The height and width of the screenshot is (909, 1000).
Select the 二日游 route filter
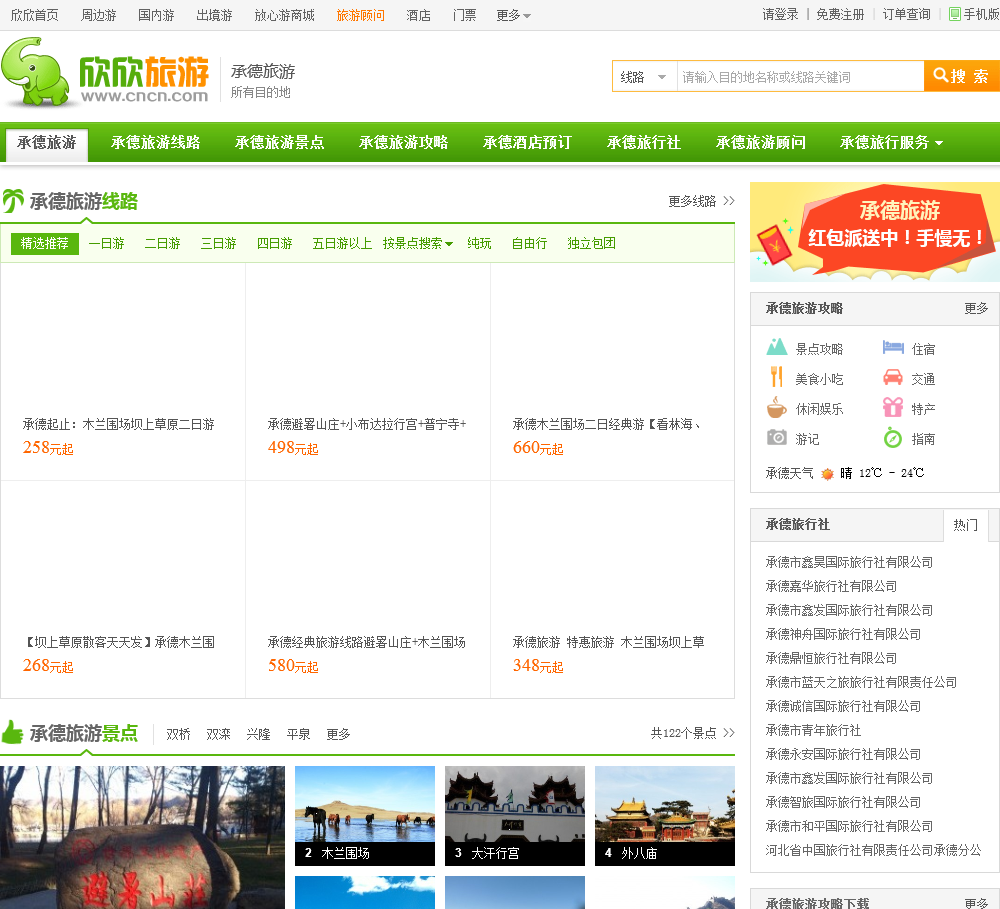click(162, 243)
